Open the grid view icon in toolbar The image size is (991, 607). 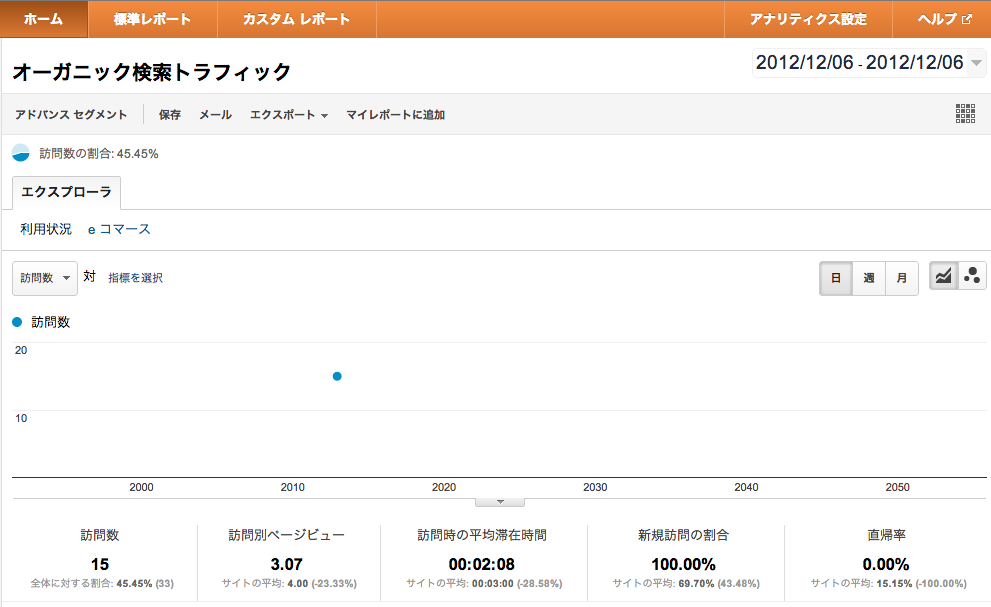pyautogui.click(x=965, y=114)
